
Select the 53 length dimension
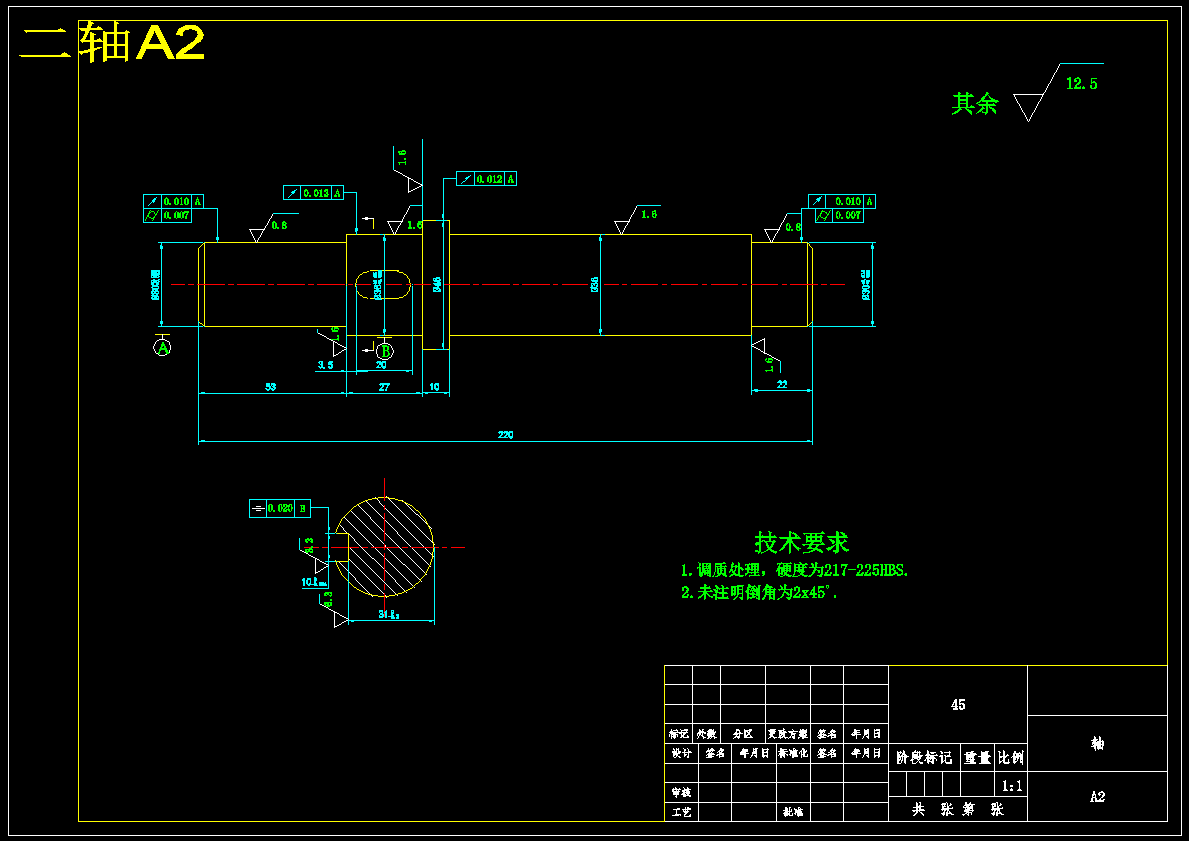coord(271,387)
